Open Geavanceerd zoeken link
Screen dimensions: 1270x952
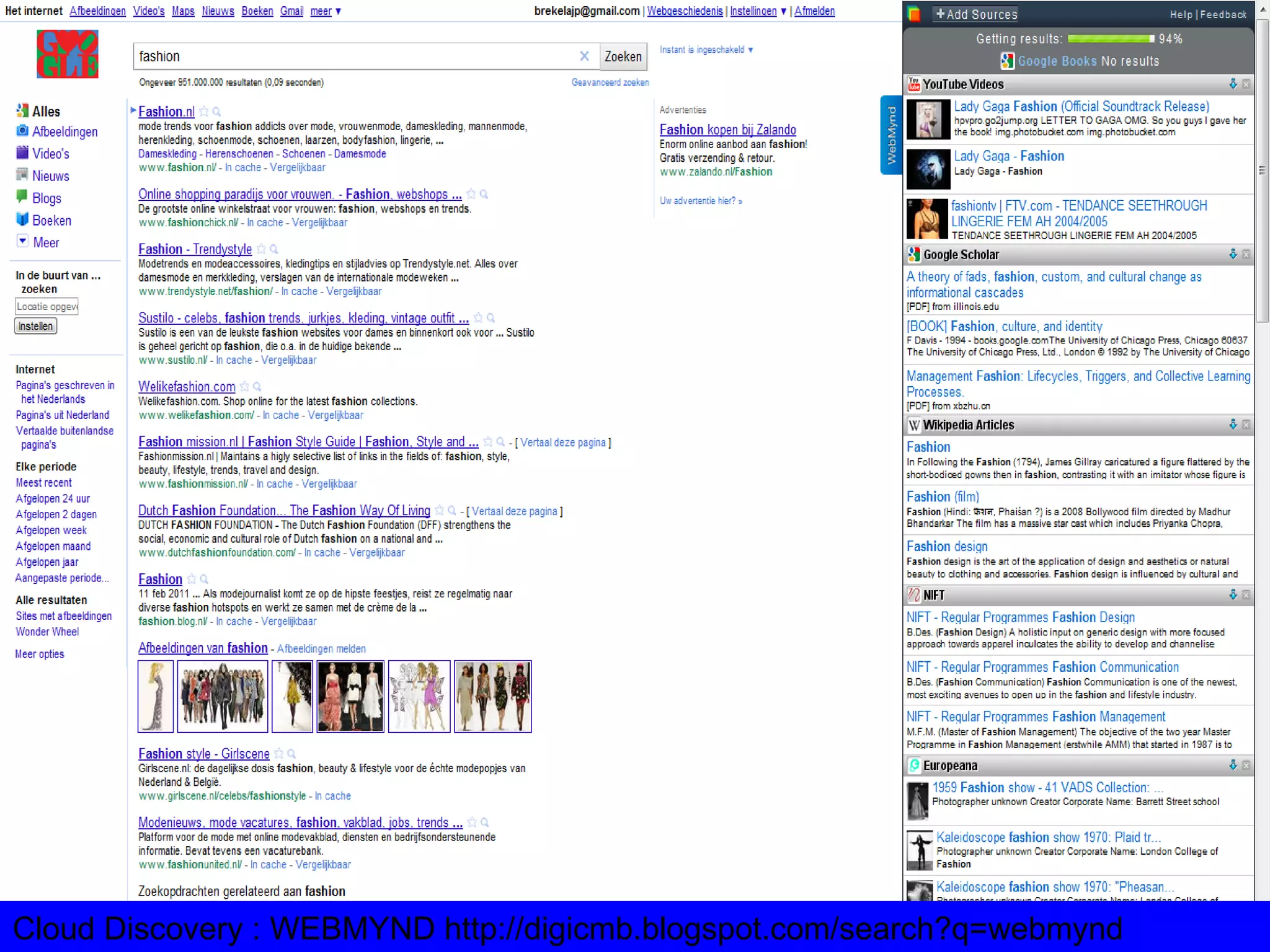click(x=610, y=82)
